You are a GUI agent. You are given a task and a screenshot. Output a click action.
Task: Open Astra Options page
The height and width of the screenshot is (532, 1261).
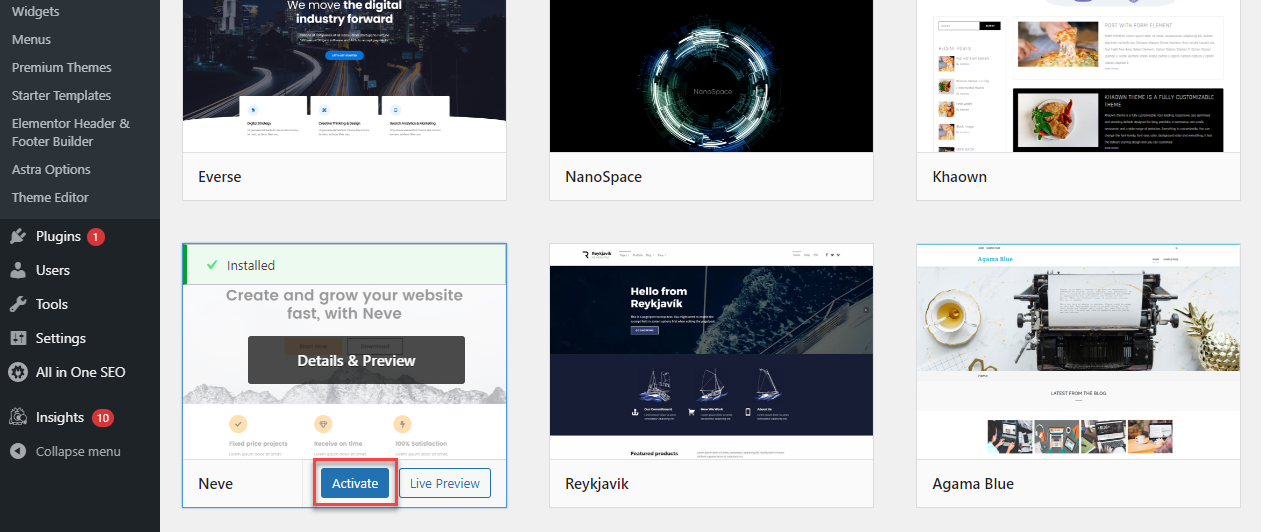coord(51,170)
